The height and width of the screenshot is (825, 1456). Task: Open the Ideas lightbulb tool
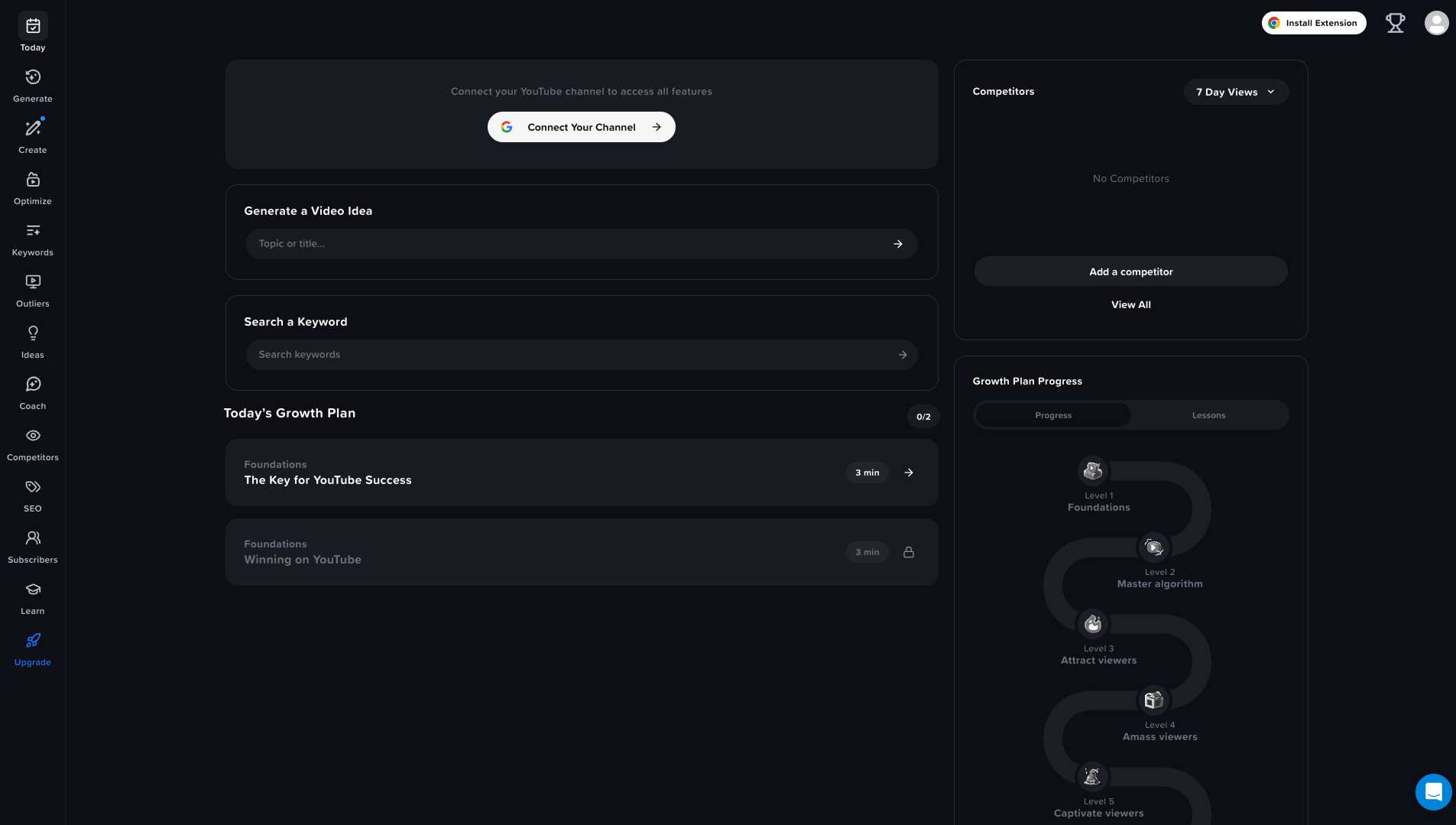point(32,333)
